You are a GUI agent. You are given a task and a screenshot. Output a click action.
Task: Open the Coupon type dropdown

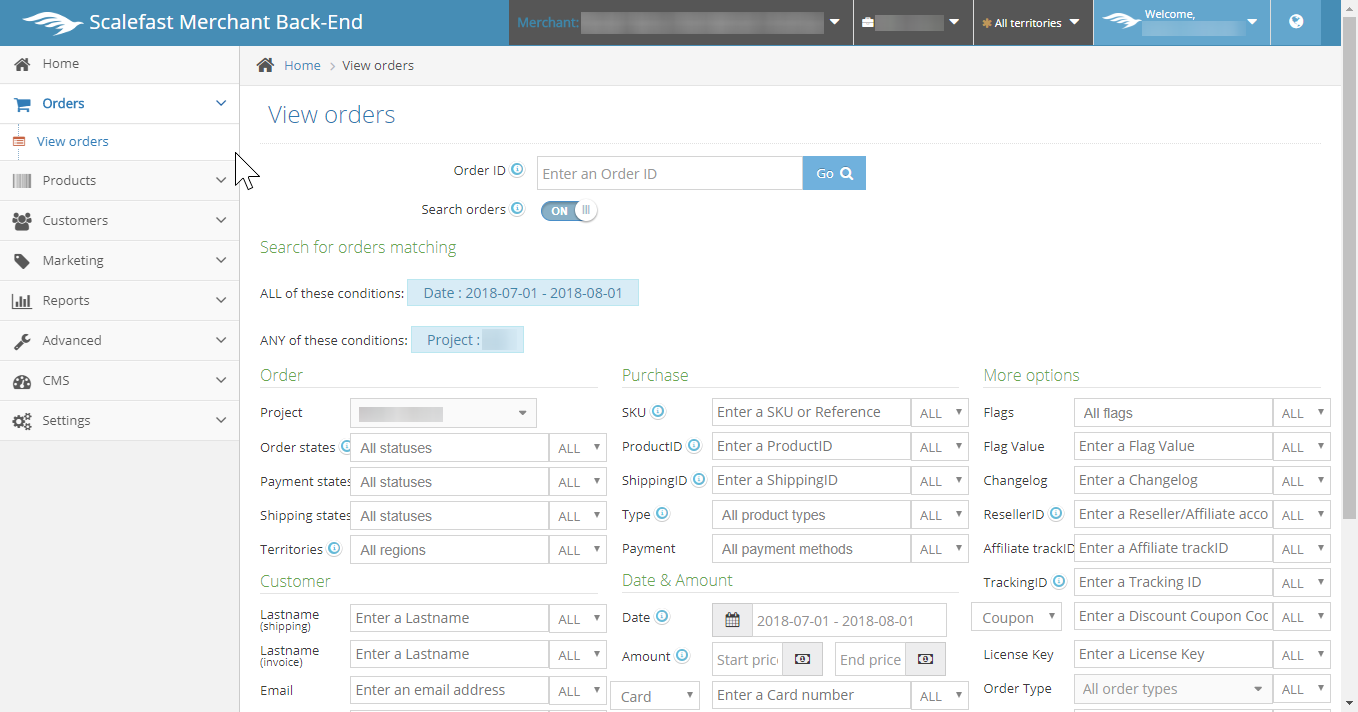click(x=1015, y=617)
